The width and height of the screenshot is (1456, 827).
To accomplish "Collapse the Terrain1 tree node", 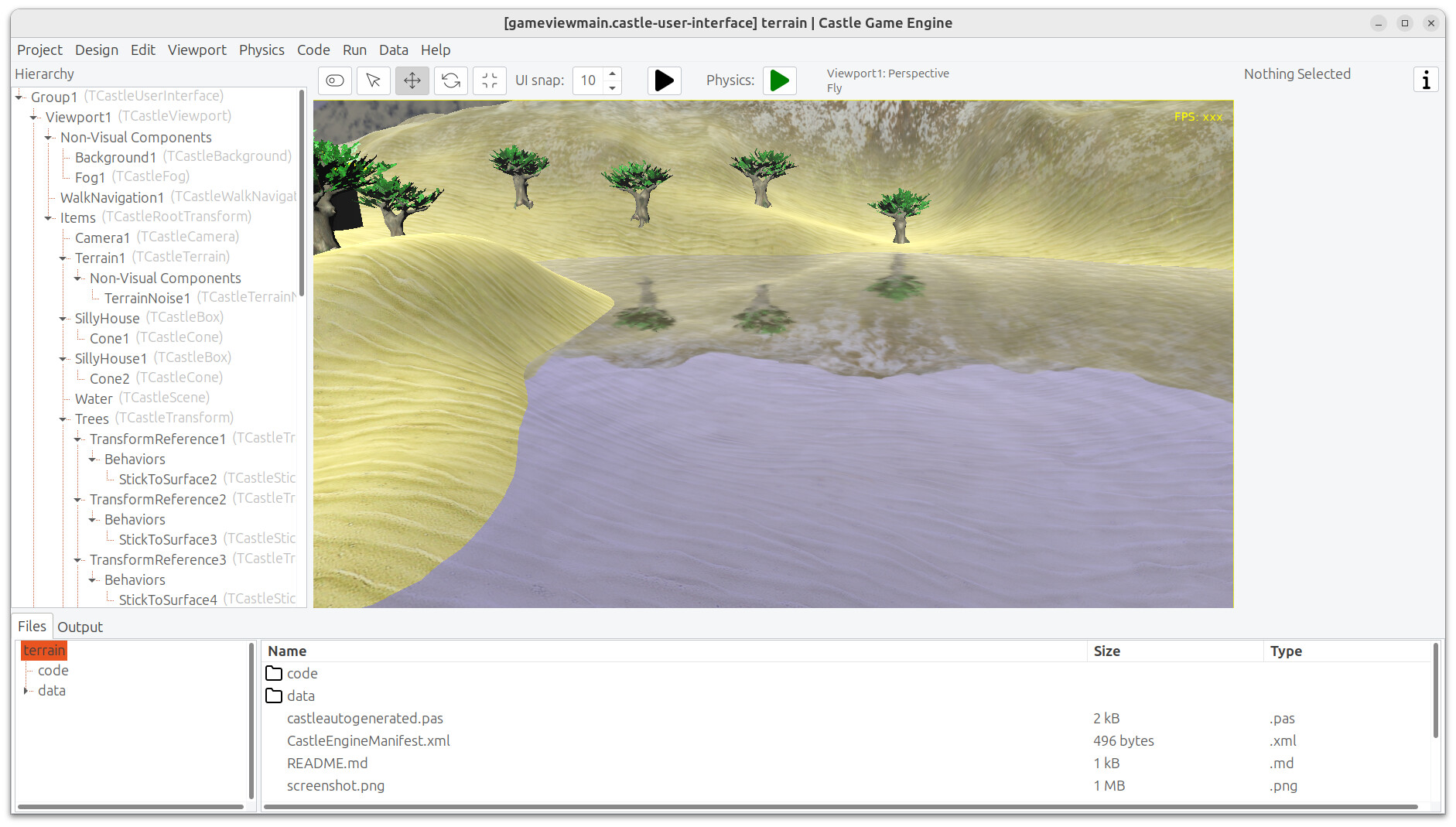I will [63, 258].
